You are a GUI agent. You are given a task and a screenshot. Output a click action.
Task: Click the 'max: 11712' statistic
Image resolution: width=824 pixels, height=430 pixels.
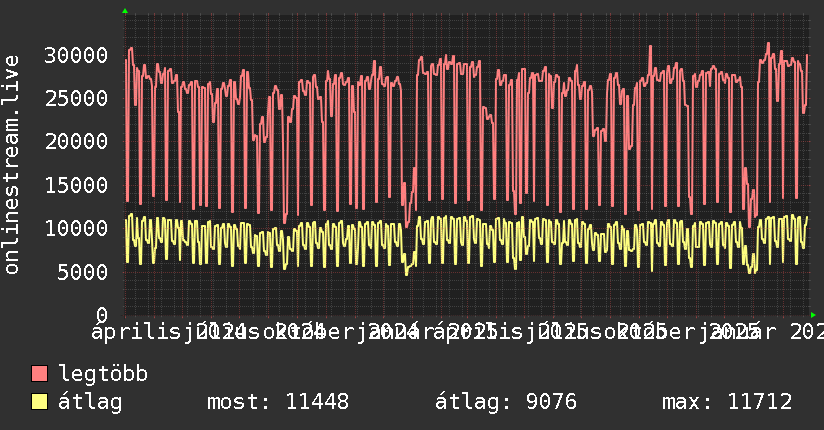(727, 402)
